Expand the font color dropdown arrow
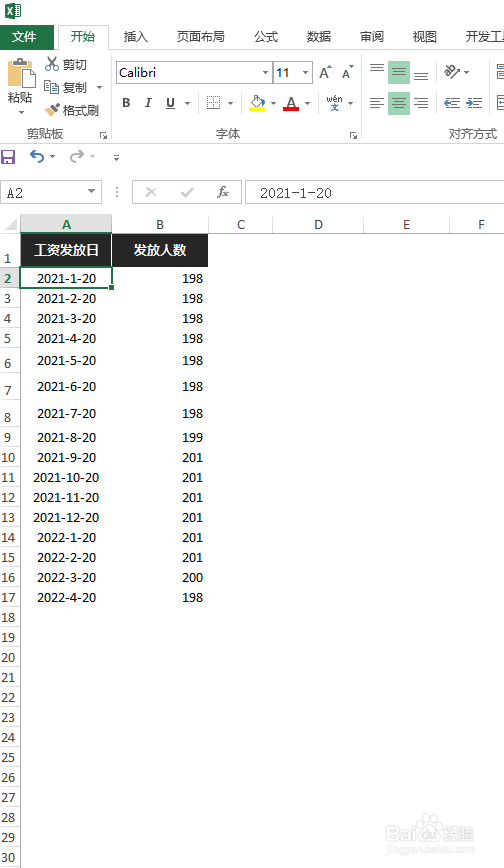This screenshot has width=504, height=868. pyautogui.click(x=307, y=104)
